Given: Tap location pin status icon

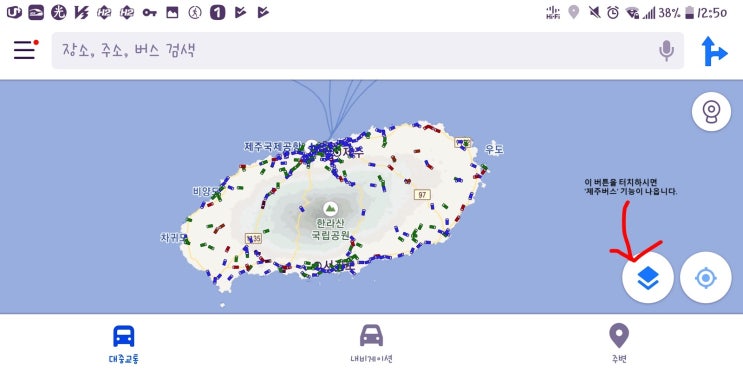Looking at the screenshot, I should coord(574,12).
